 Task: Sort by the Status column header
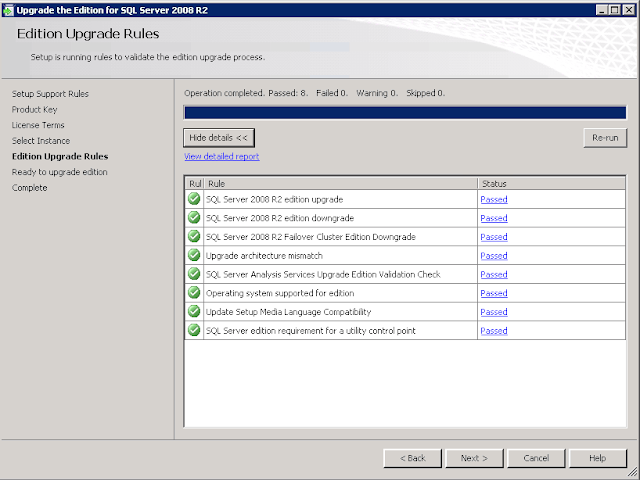[x=551, y=184]
